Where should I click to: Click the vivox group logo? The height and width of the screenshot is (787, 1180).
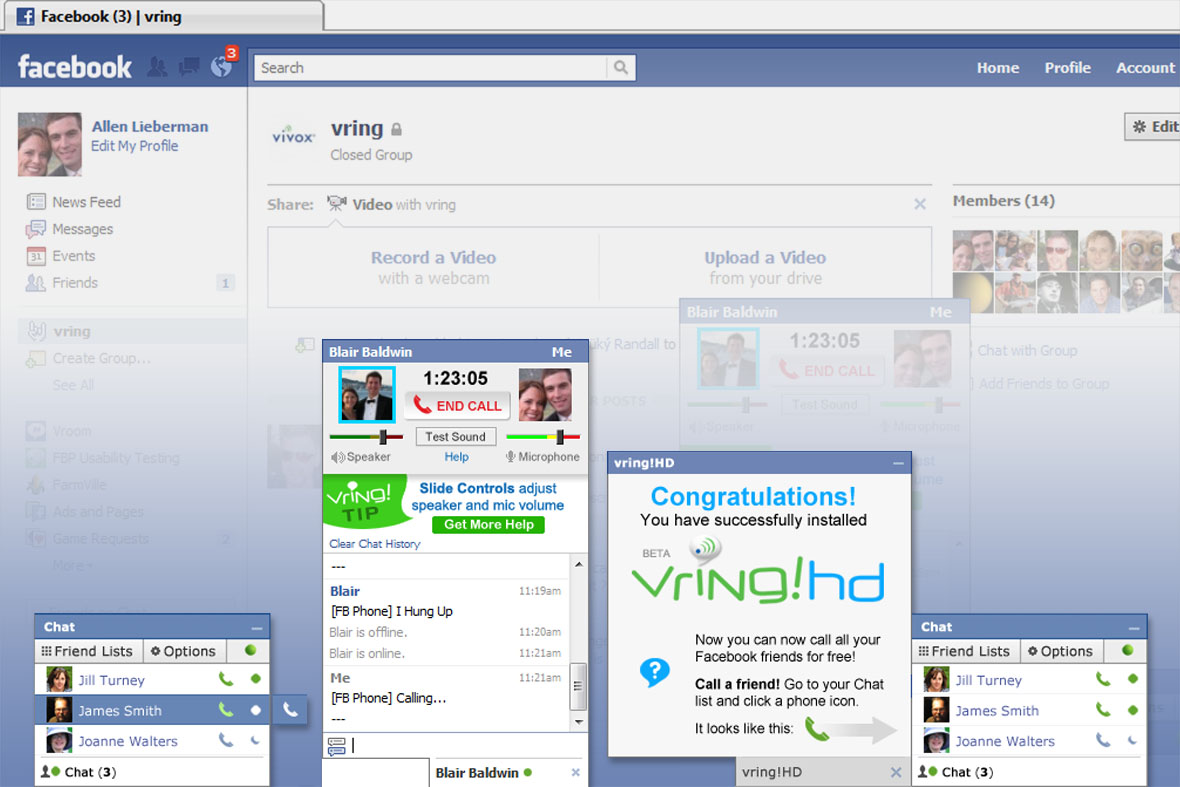[293, 136]
